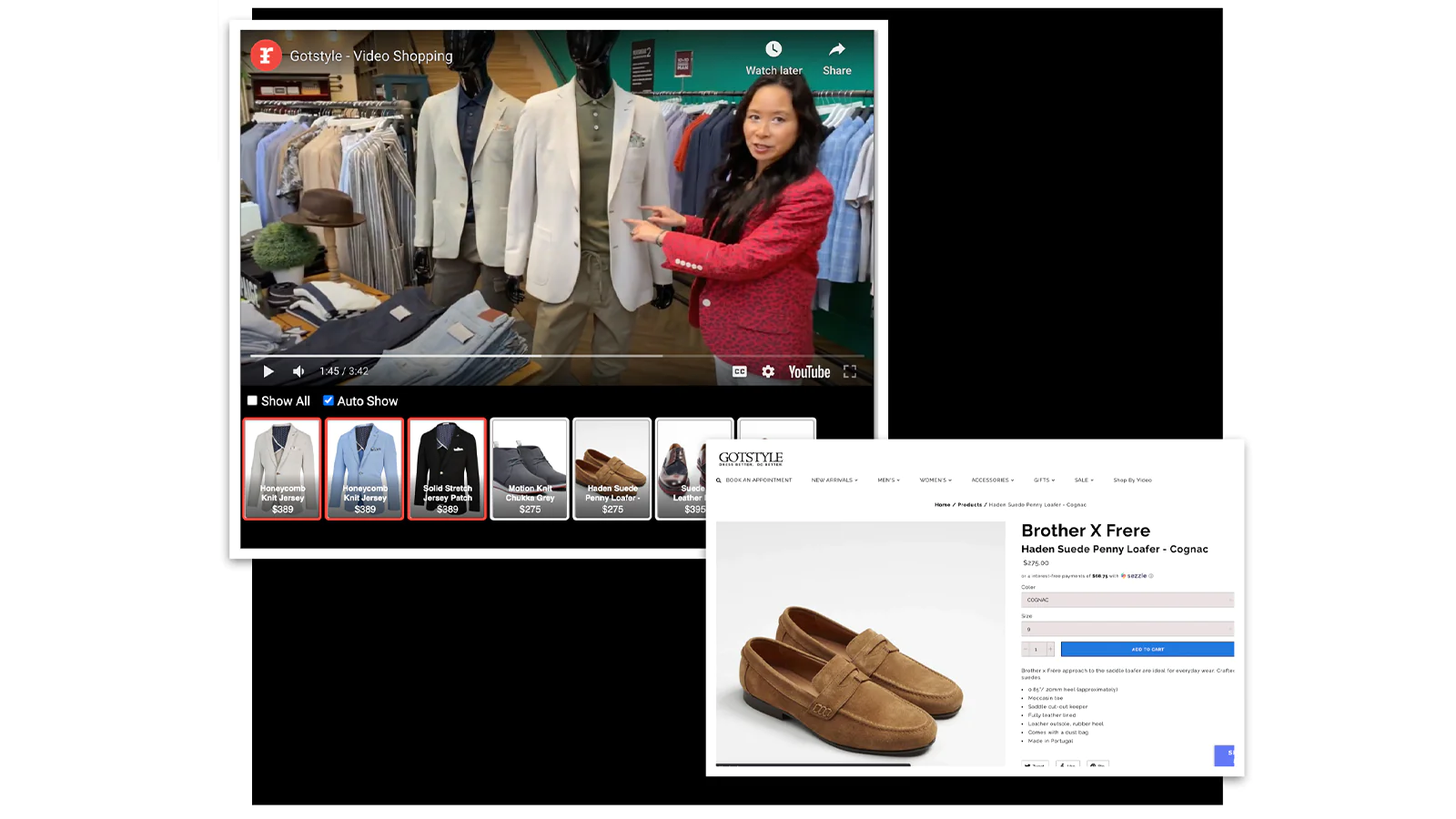Expand the Accessories menu

click(992, 480)
